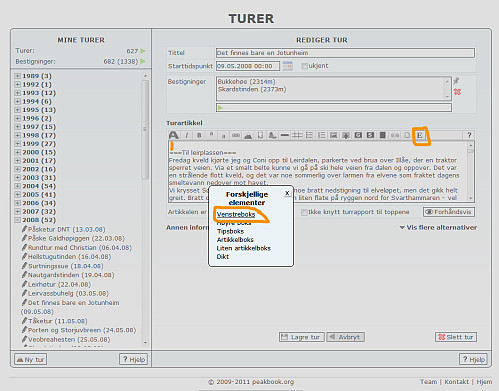
Task: Open editor help question mark
Action: pyautogui.click(x=469, y=135)
